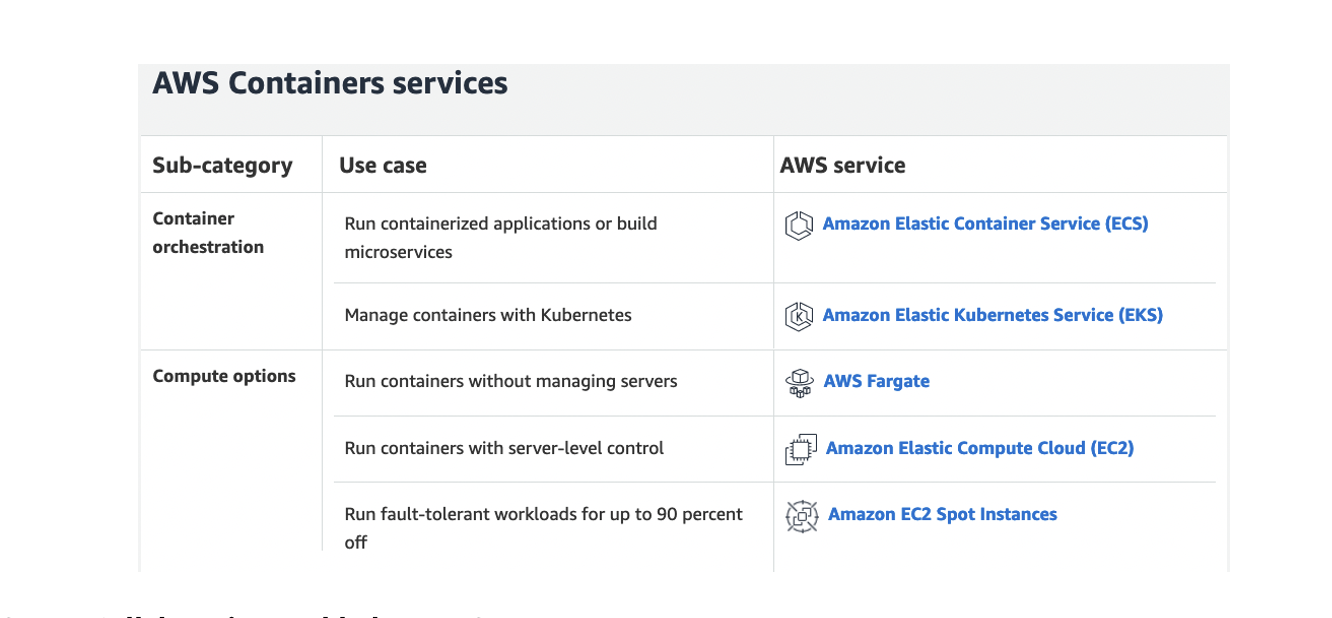Select the "Compute options" row label
Screen dimensions: 1332x618
point(224,376)
